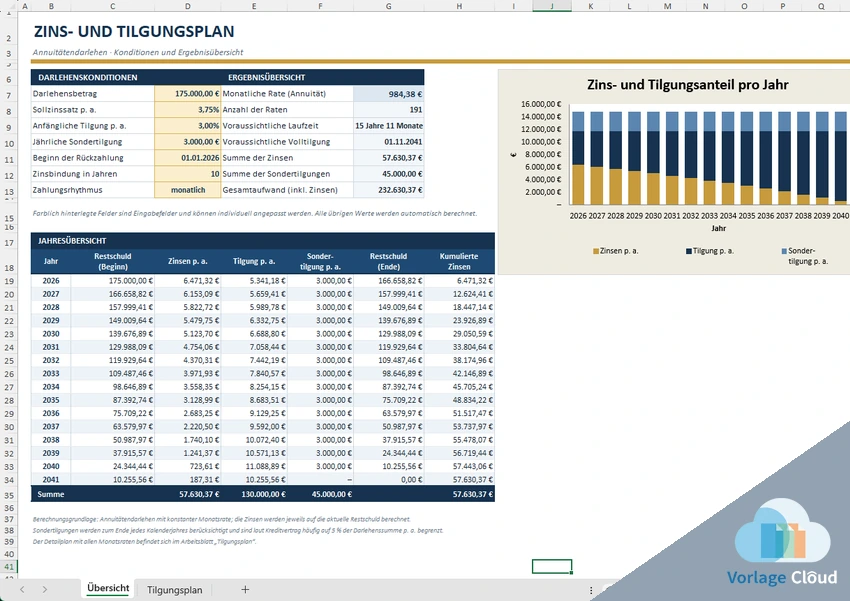The height and width of the screenshot is (601, 850).
Task: Select the Übersicht sheet tab
Action: coord(108,589)
